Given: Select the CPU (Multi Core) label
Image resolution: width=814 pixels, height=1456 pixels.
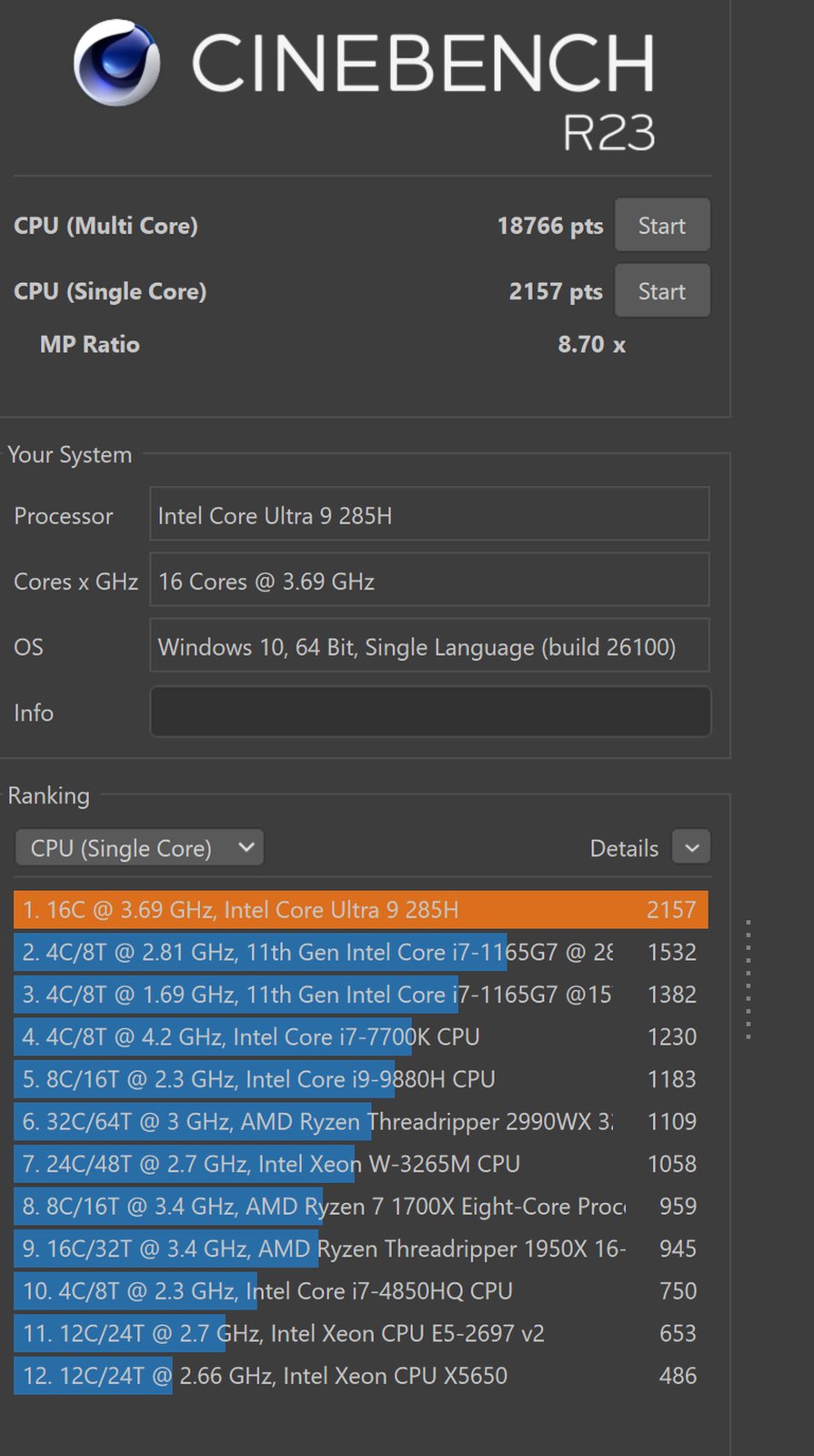Looking at the screenshot, I should (106, 226).
